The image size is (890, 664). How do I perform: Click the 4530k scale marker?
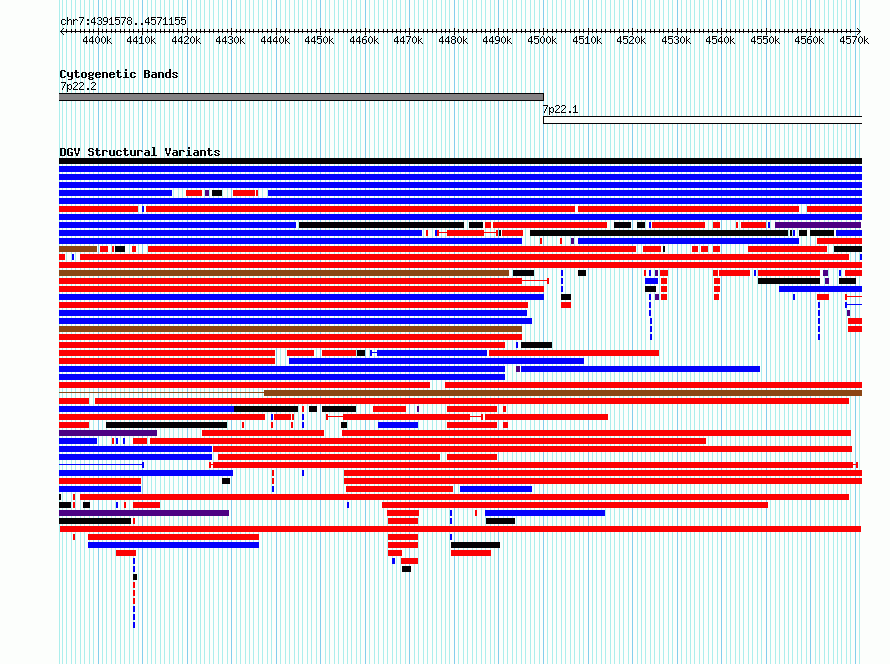coord(677,40)
